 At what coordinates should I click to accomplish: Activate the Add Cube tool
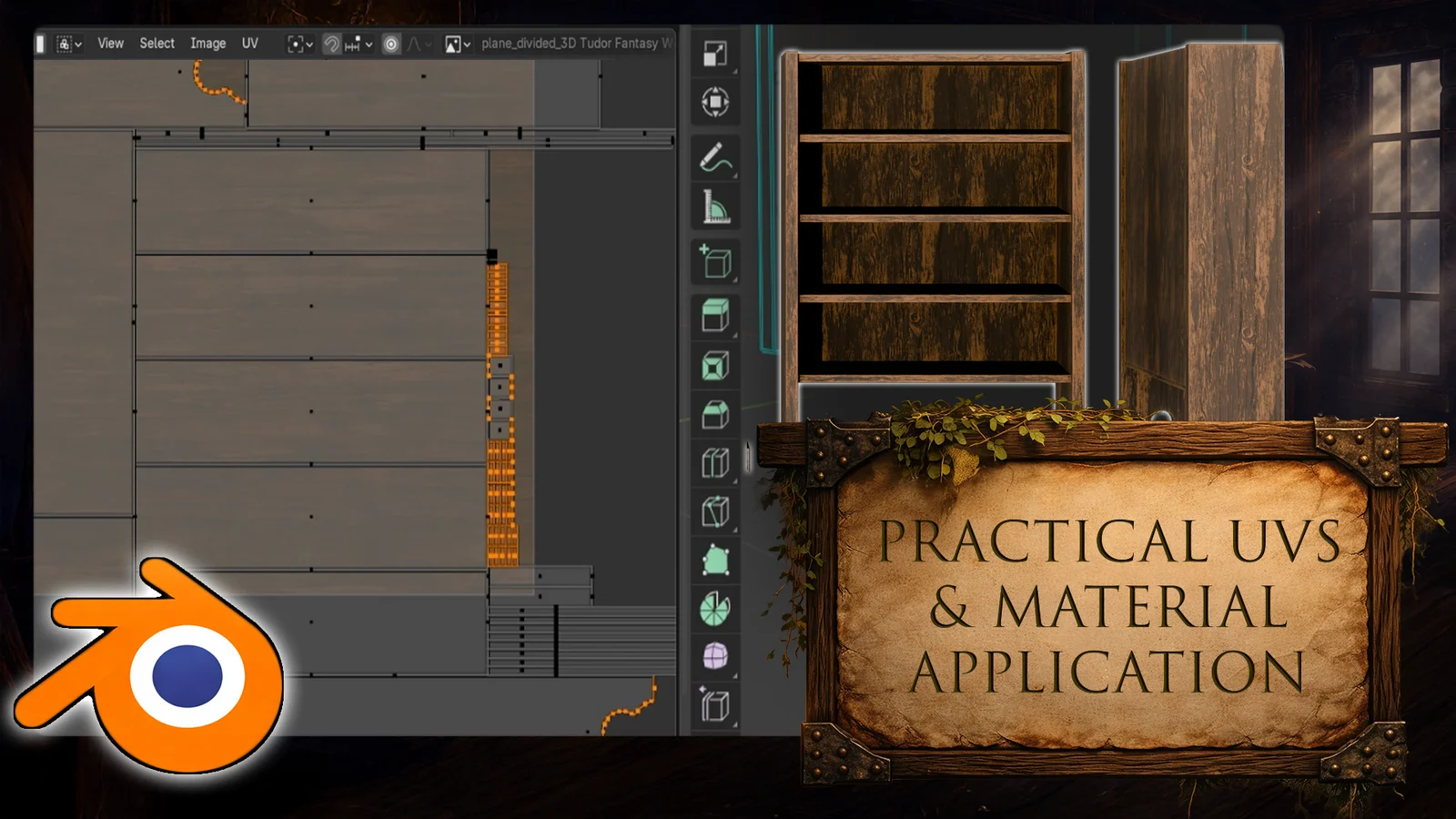tap(714, 260)
